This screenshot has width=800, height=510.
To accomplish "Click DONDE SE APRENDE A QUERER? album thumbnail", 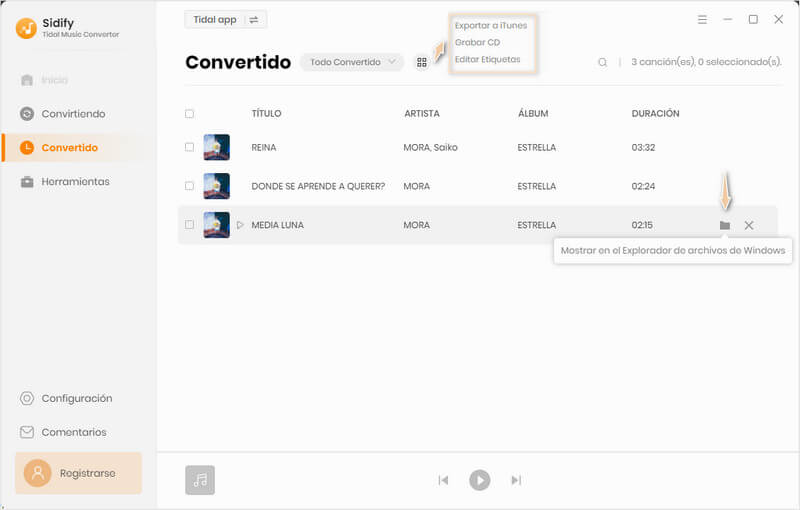I will (x=216, y=186).
